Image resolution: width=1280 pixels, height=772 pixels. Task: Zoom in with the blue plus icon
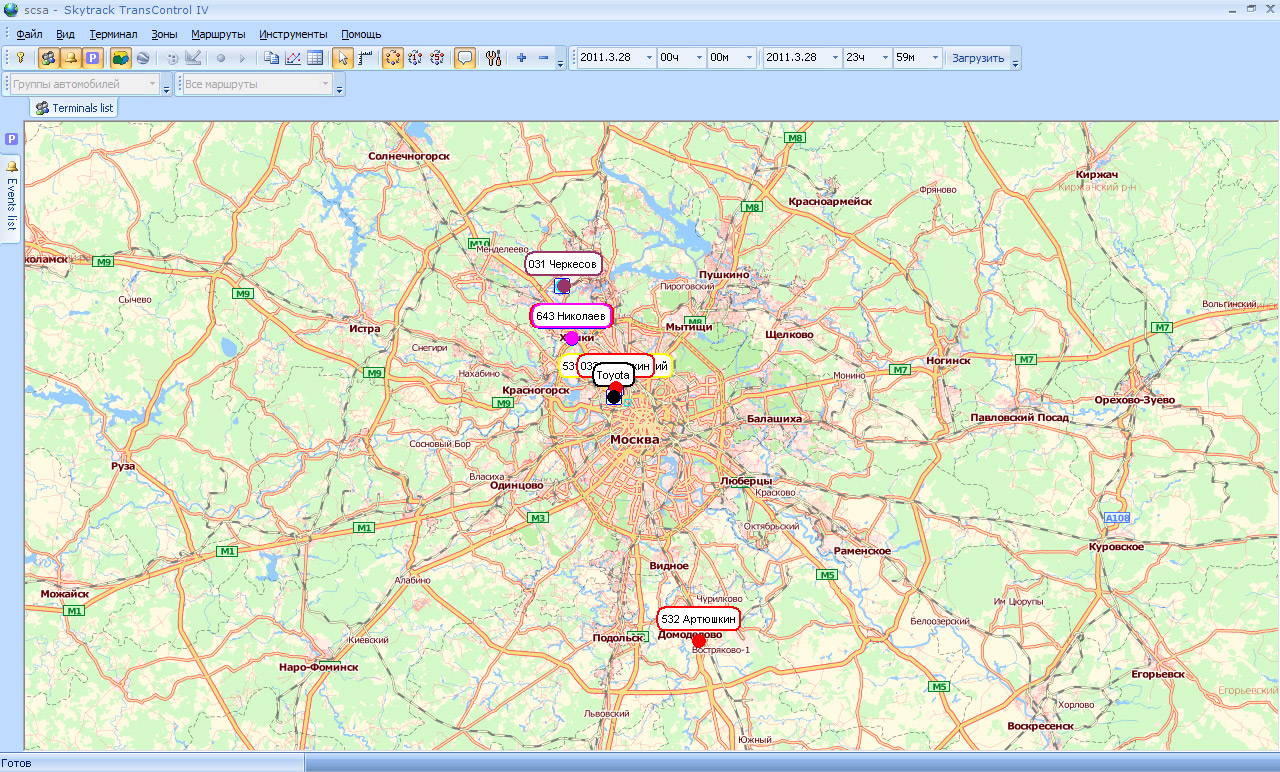point(521,58)
